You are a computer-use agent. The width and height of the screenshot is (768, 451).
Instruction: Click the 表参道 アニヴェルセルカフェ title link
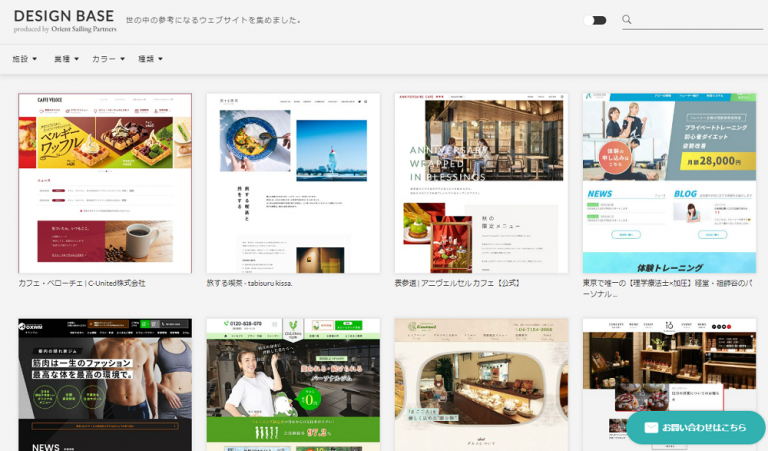457,283
